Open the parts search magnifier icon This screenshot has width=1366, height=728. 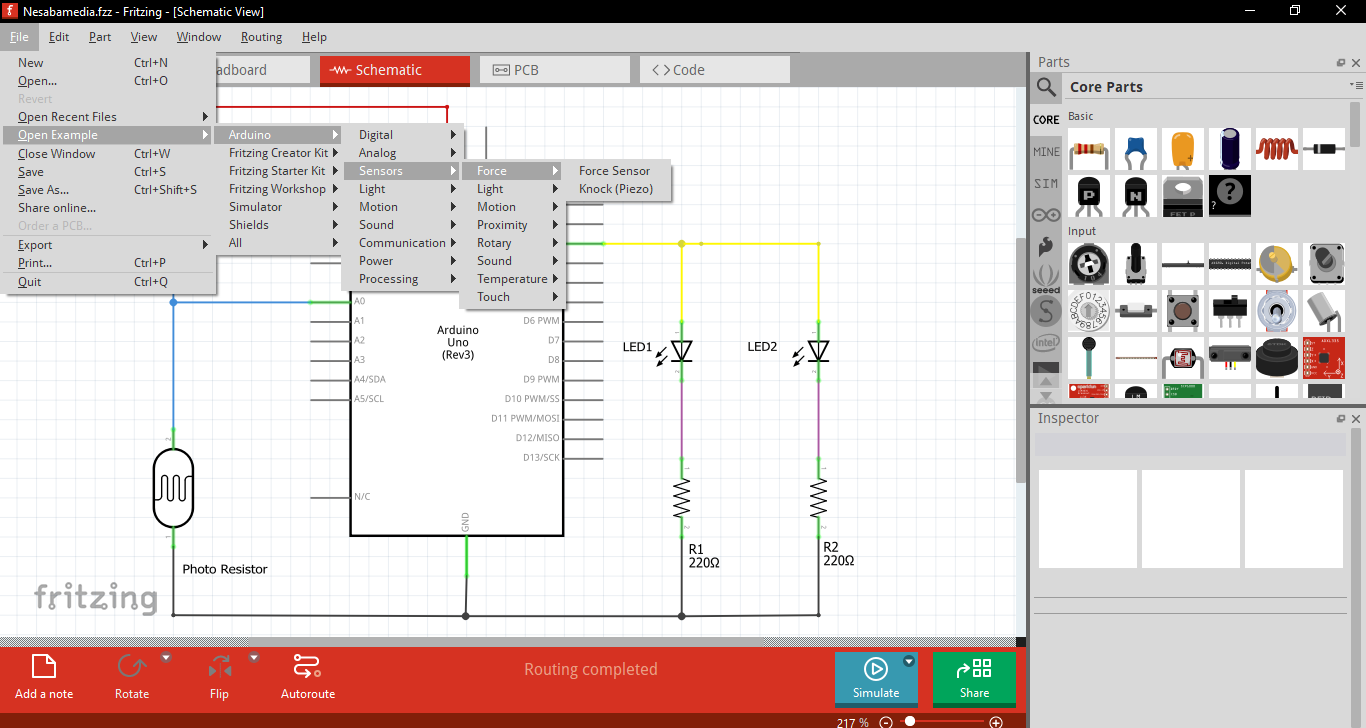click(1046, 87)
